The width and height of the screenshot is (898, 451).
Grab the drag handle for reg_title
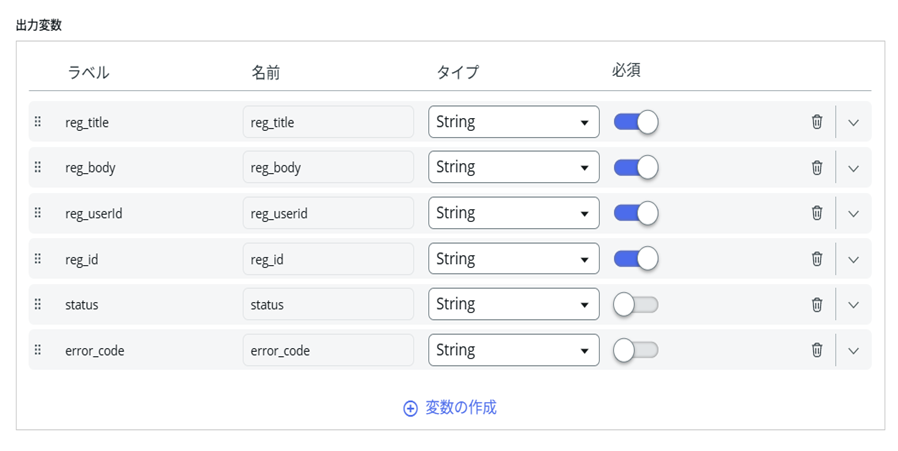click(x=38, y=122)
